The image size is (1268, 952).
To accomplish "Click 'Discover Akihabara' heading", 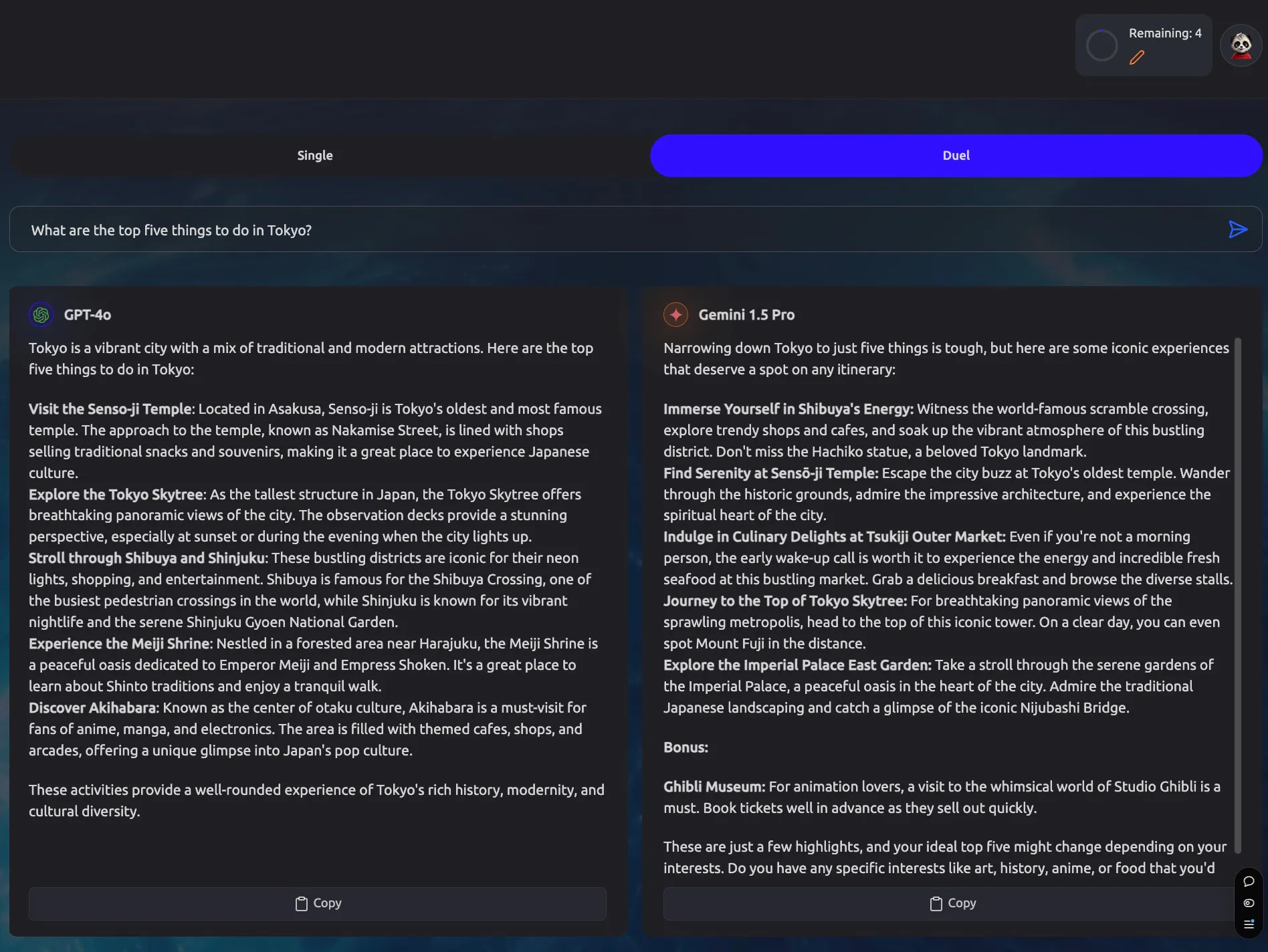I will 92,708.
